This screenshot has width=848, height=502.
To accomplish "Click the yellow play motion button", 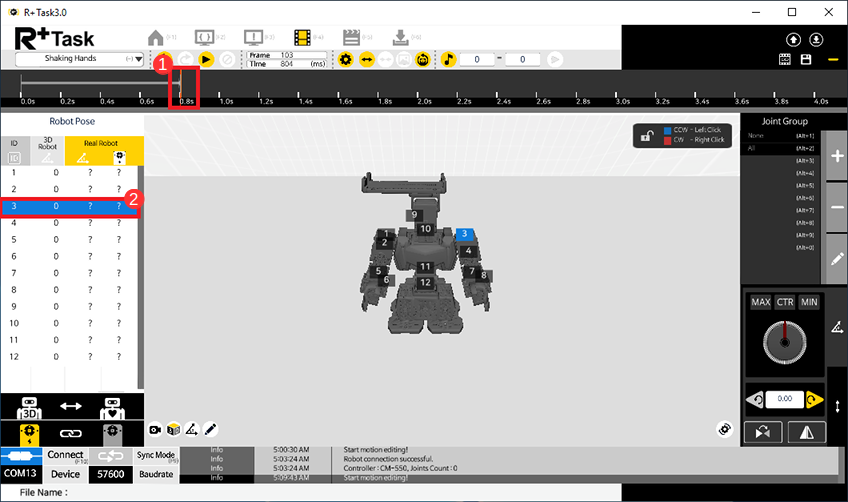I will (206, 60).
